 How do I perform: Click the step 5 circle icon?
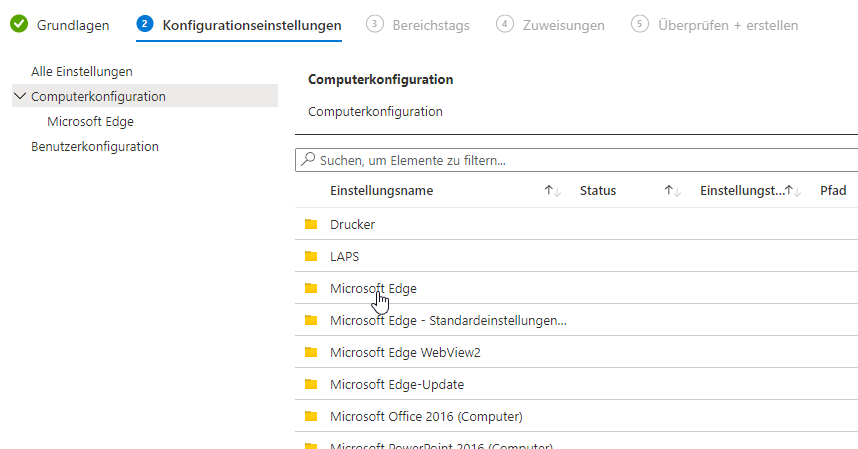point(640,24)
